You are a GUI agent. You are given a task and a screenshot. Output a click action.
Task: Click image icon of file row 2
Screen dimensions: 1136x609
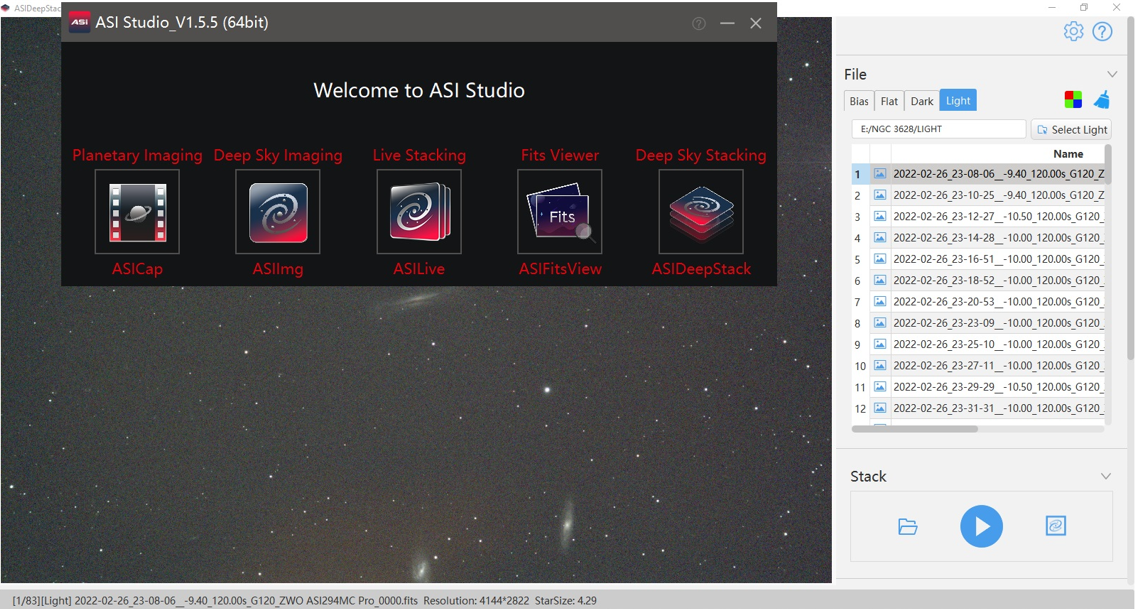(880, 195)
